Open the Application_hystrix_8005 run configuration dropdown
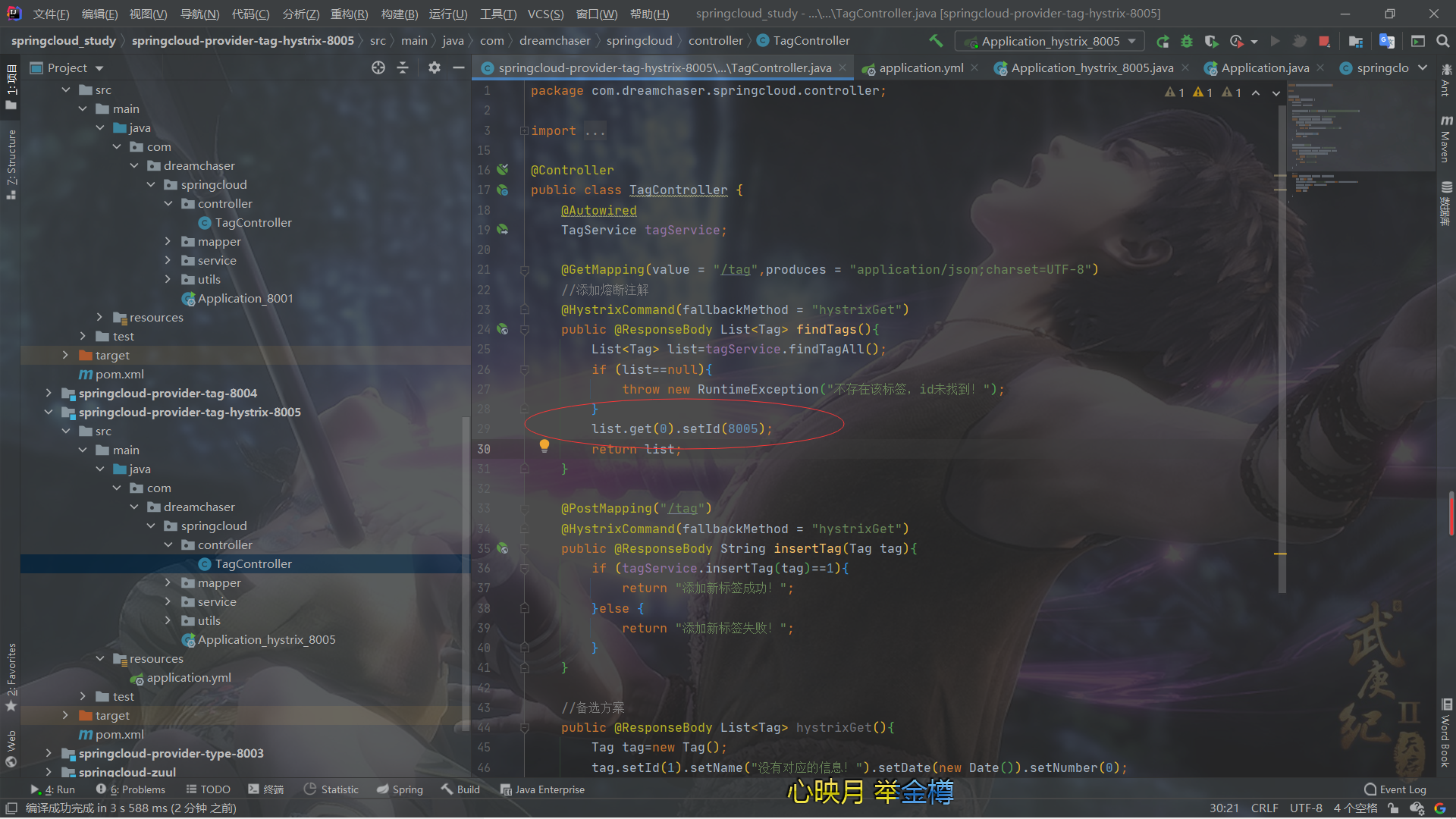Viewport: 1456px width, 819px height. [1050, 41]
